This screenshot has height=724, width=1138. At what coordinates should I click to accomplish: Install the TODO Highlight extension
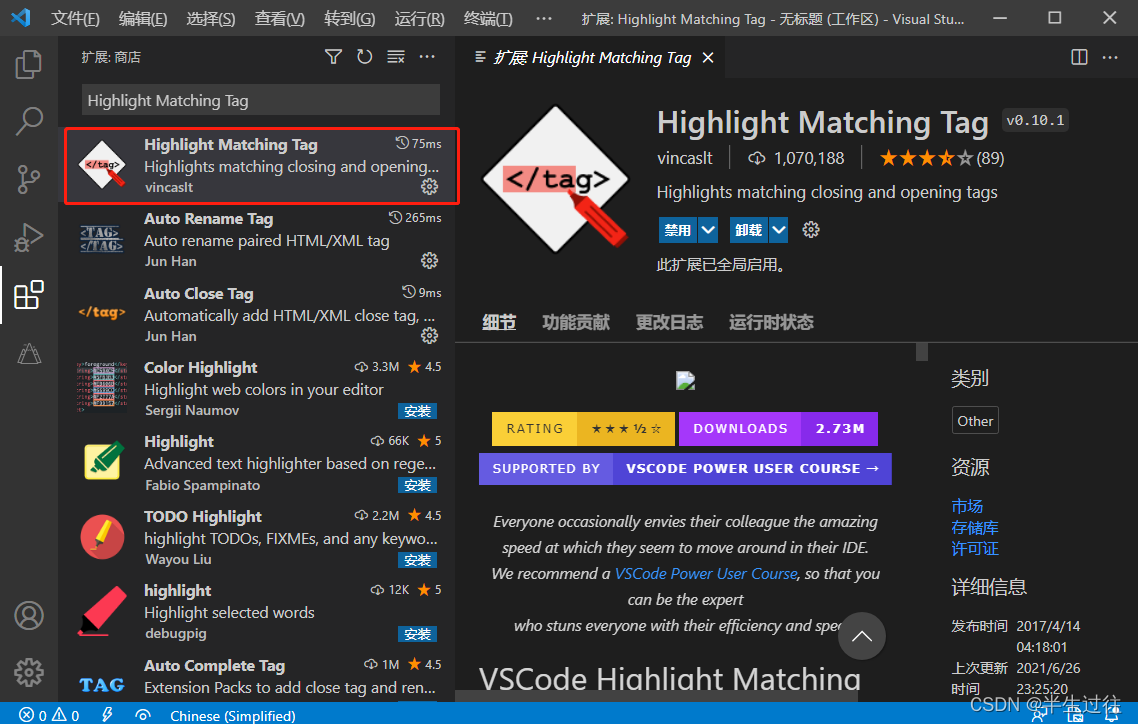[x=417, y=560]
